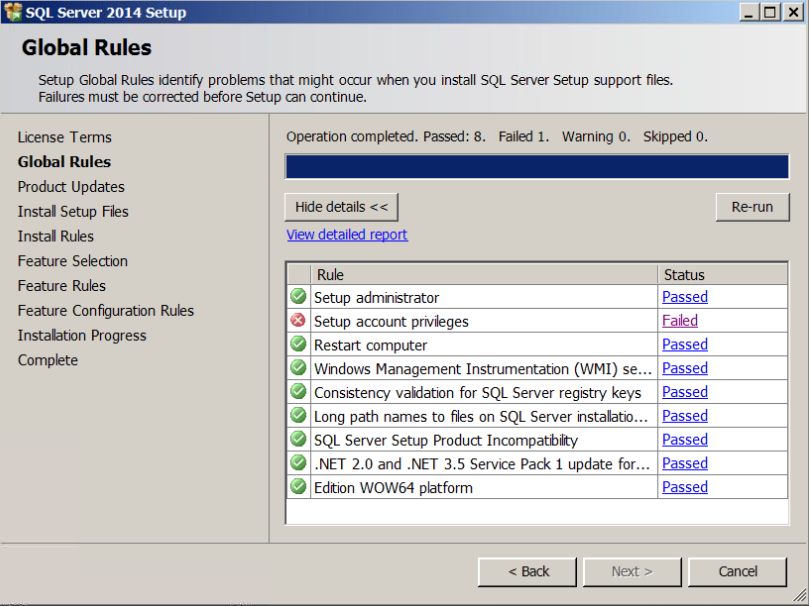809x606 pixels.
Task: Open the Failed status of Setup account privileges
Action: (x=680, y=321)
